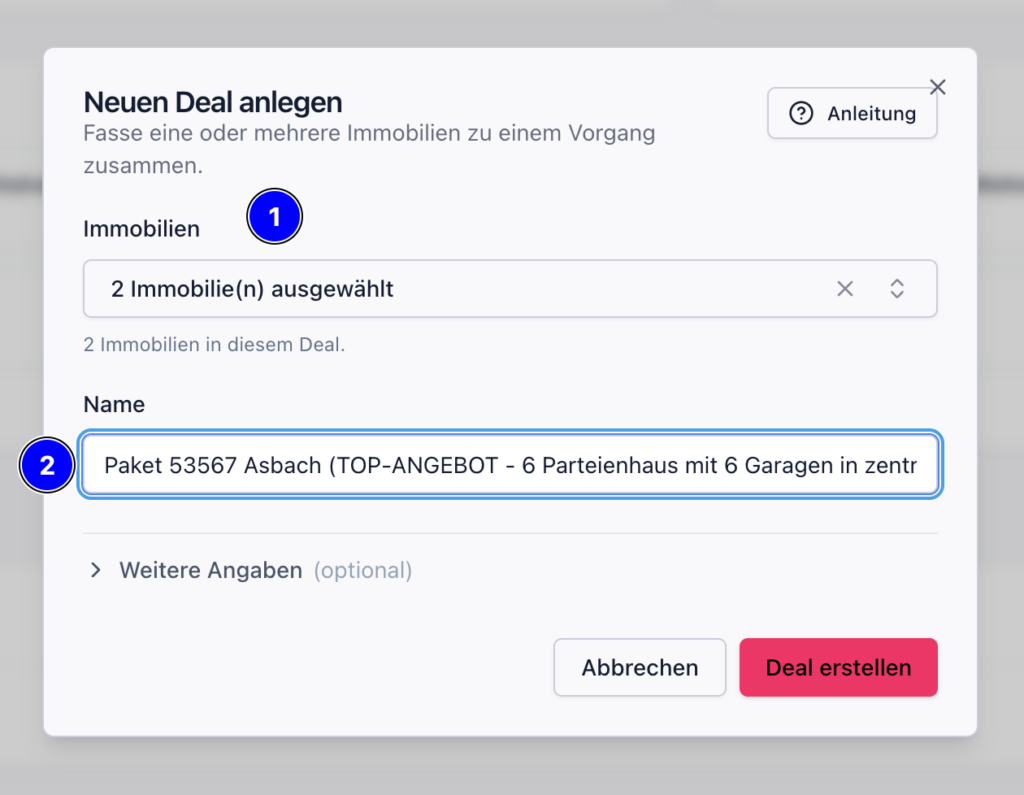Open Immobilien list via up-down chevron icon
The width and height of the screenshot is (1024, 795).
point(897,289)
